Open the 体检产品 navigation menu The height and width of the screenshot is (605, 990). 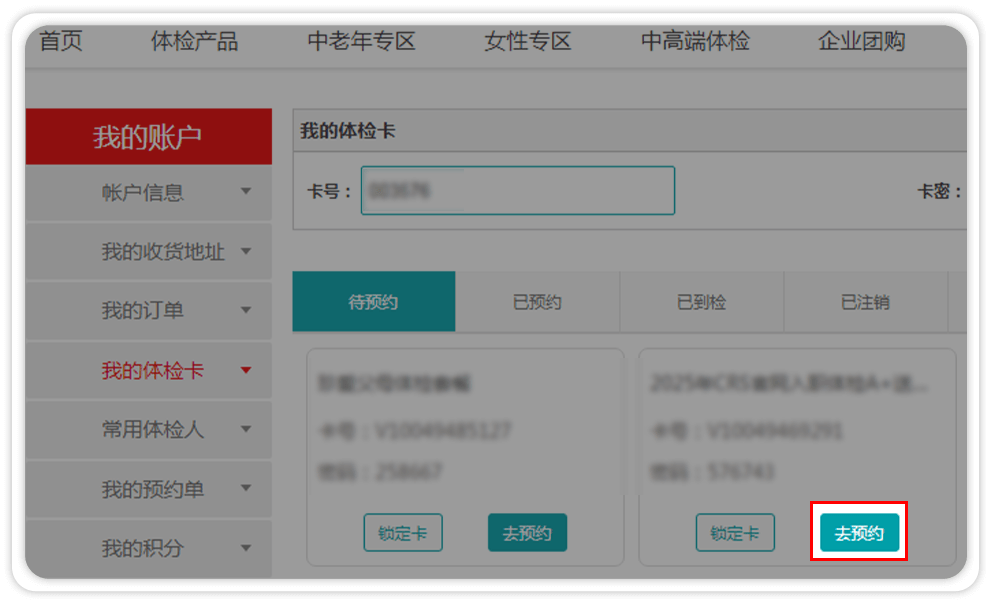[194, 41]
